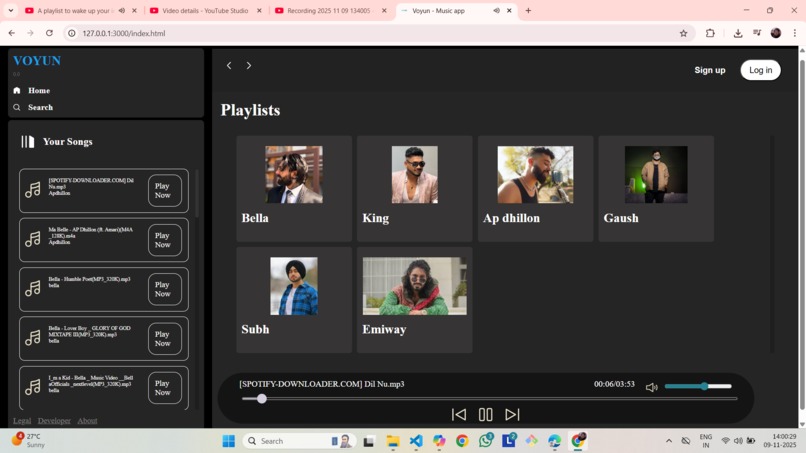Open WhatsApp from the taskbar
This screenshot has height=453, width=806.
(486, 441)
